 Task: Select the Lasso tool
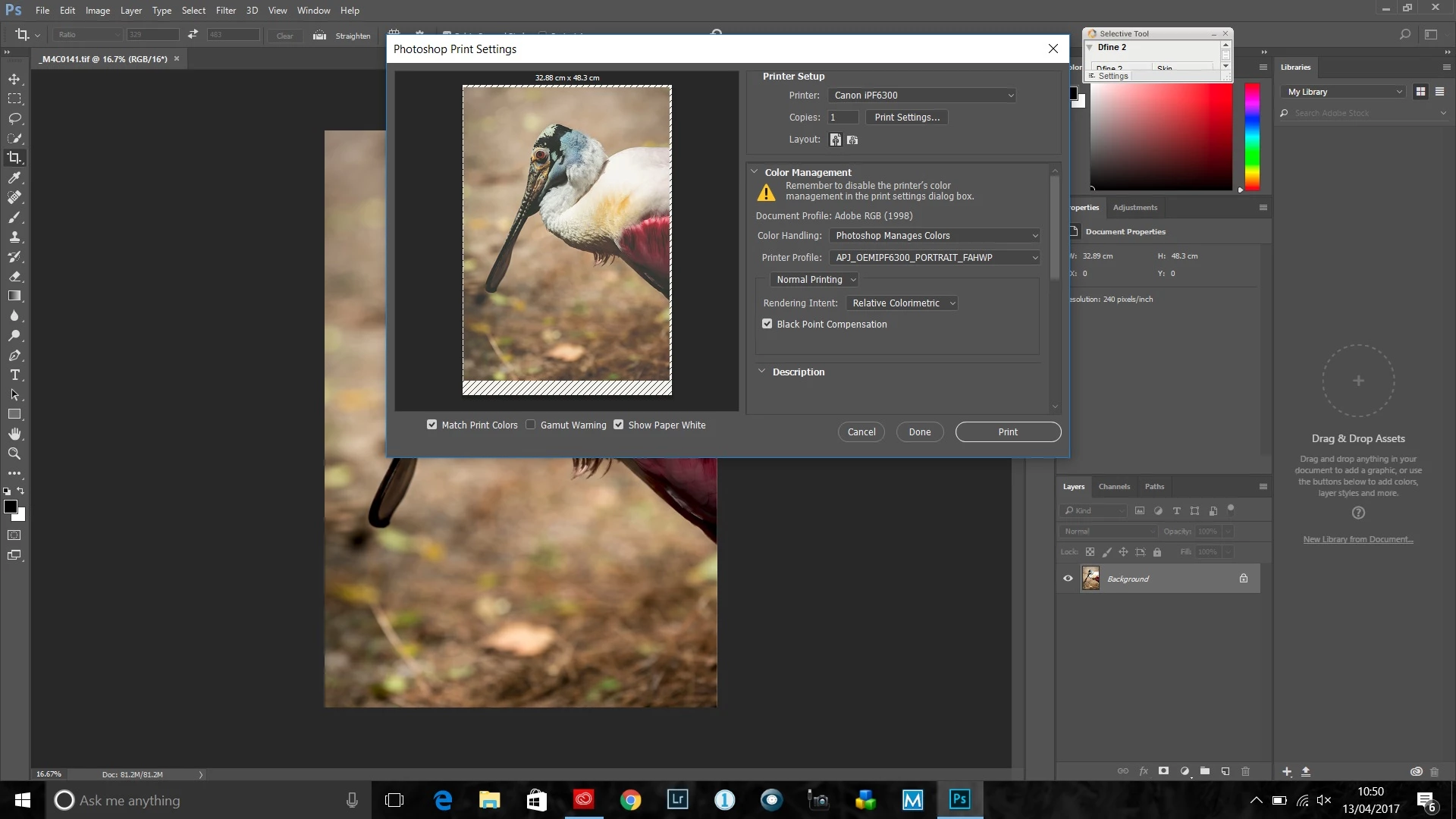click(x=14, y=118)
